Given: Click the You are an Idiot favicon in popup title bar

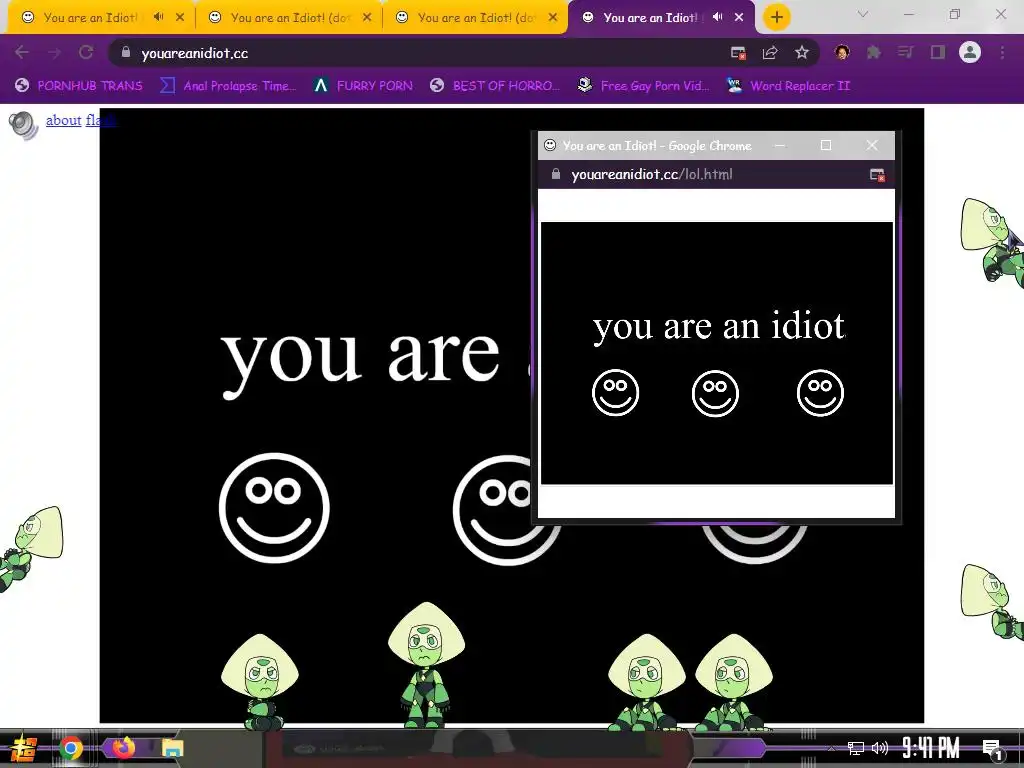Looking at the screenshot, I should coord(550,145).
